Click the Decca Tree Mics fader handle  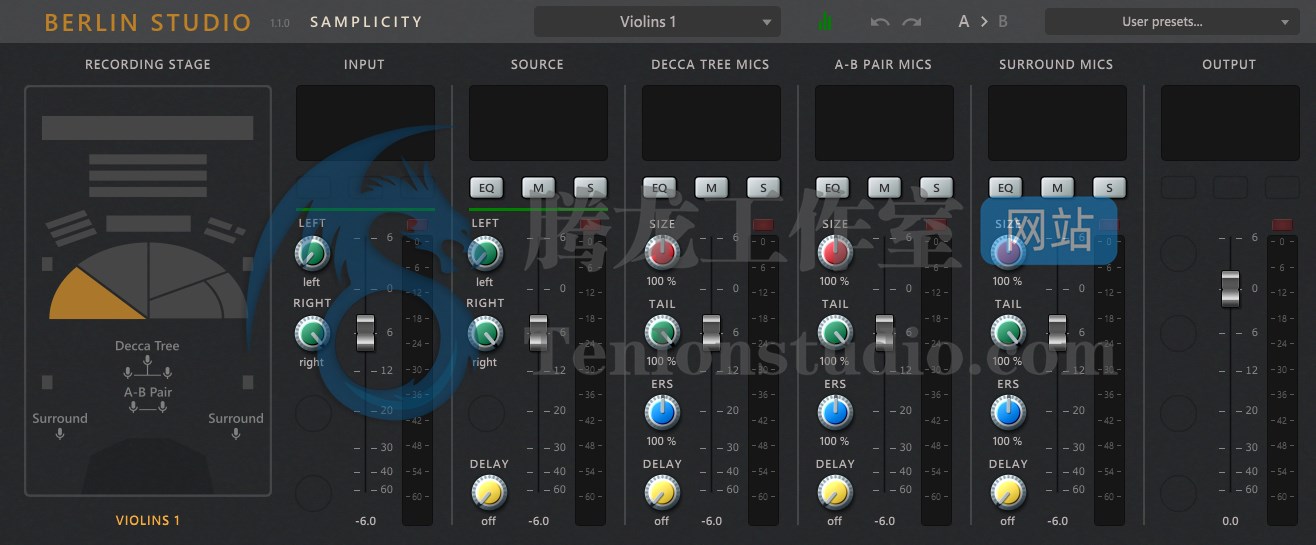click(712, 332)
